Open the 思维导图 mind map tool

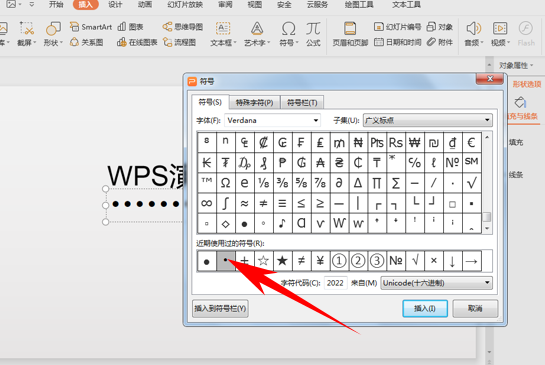tap(183, 27)
